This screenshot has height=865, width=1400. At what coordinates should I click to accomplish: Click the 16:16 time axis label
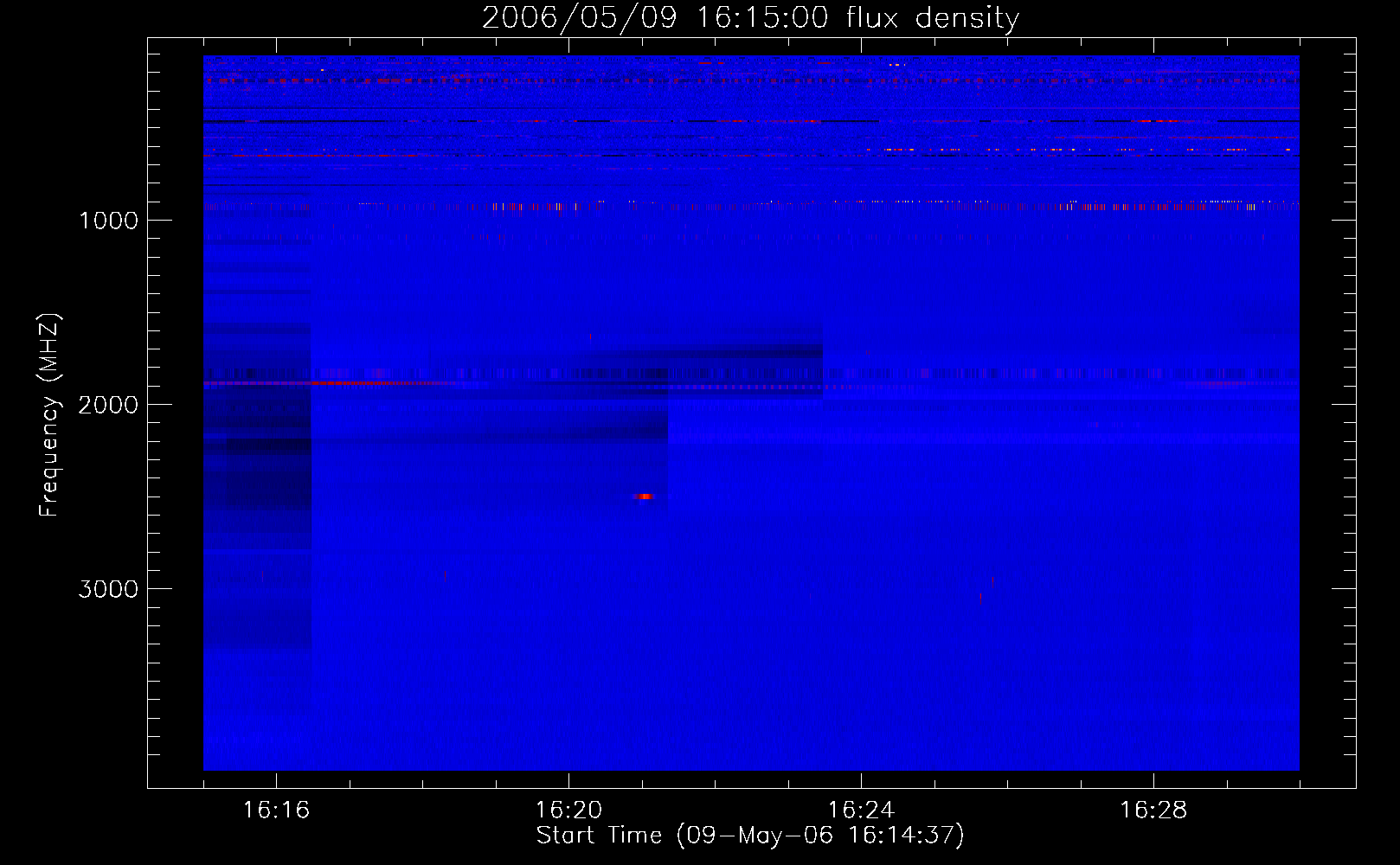tap(276, 811)
